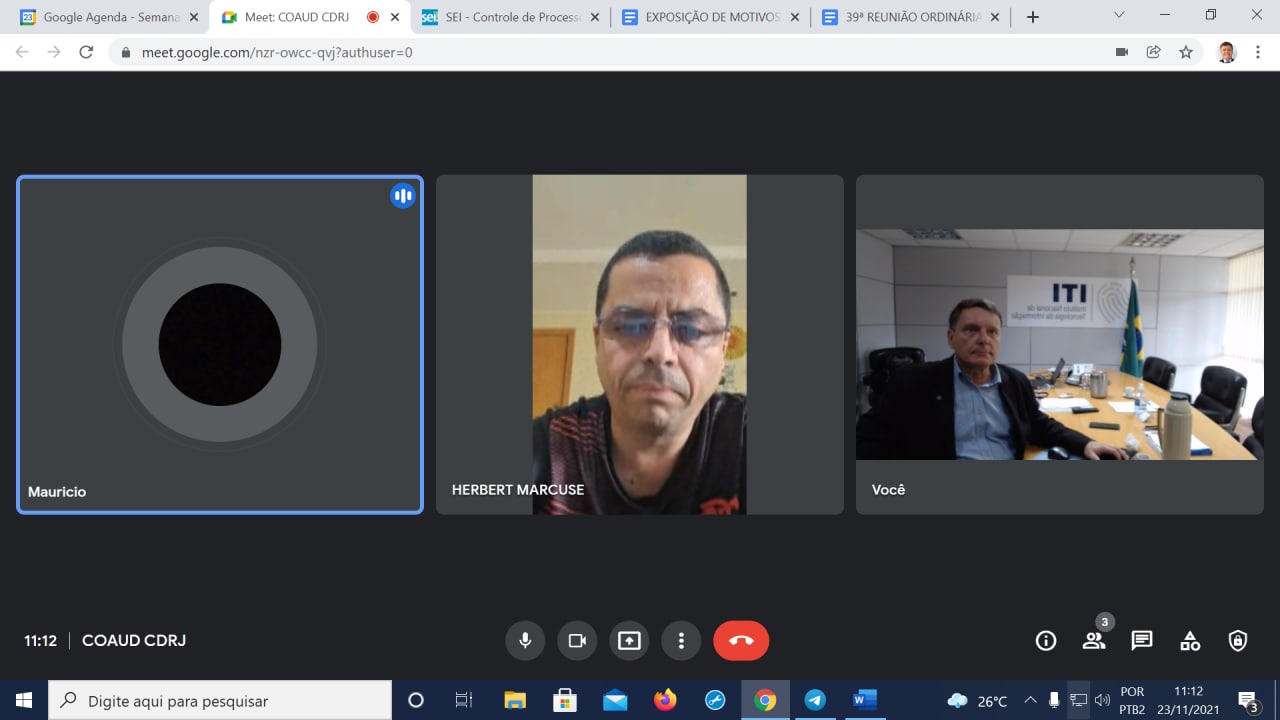Turn off the camera in Meet
This screenshot has width=1280, height=720.
(x=577, y=641)
